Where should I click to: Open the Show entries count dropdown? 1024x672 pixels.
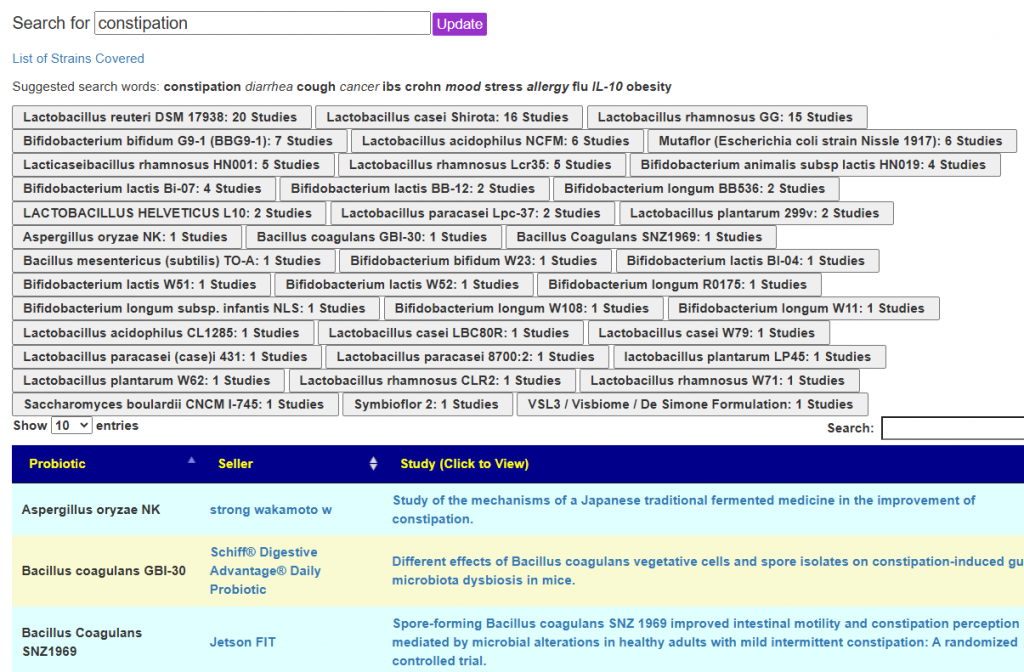pyautogui.click(x=72, y=426)
